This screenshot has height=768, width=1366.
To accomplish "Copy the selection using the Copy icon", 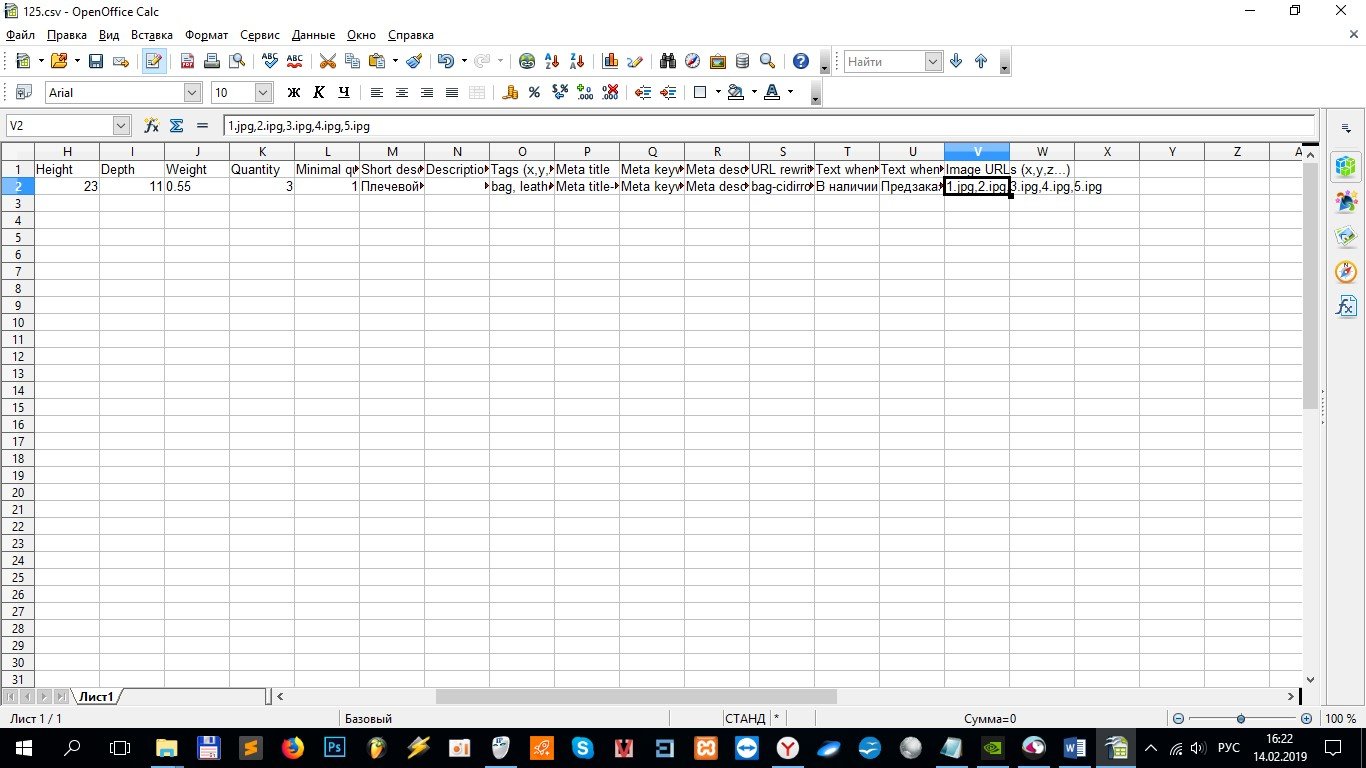I will (352, 61).
